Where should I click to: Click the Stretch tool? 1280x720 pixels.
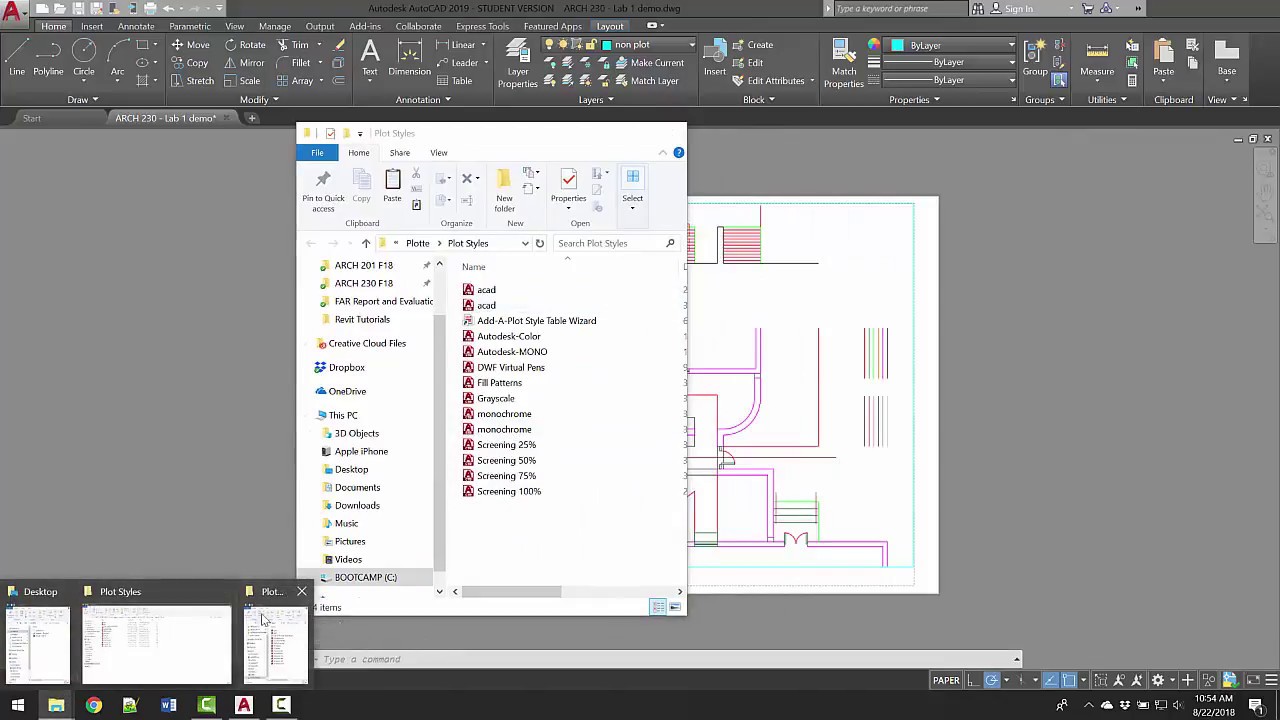tap(192, 81)
